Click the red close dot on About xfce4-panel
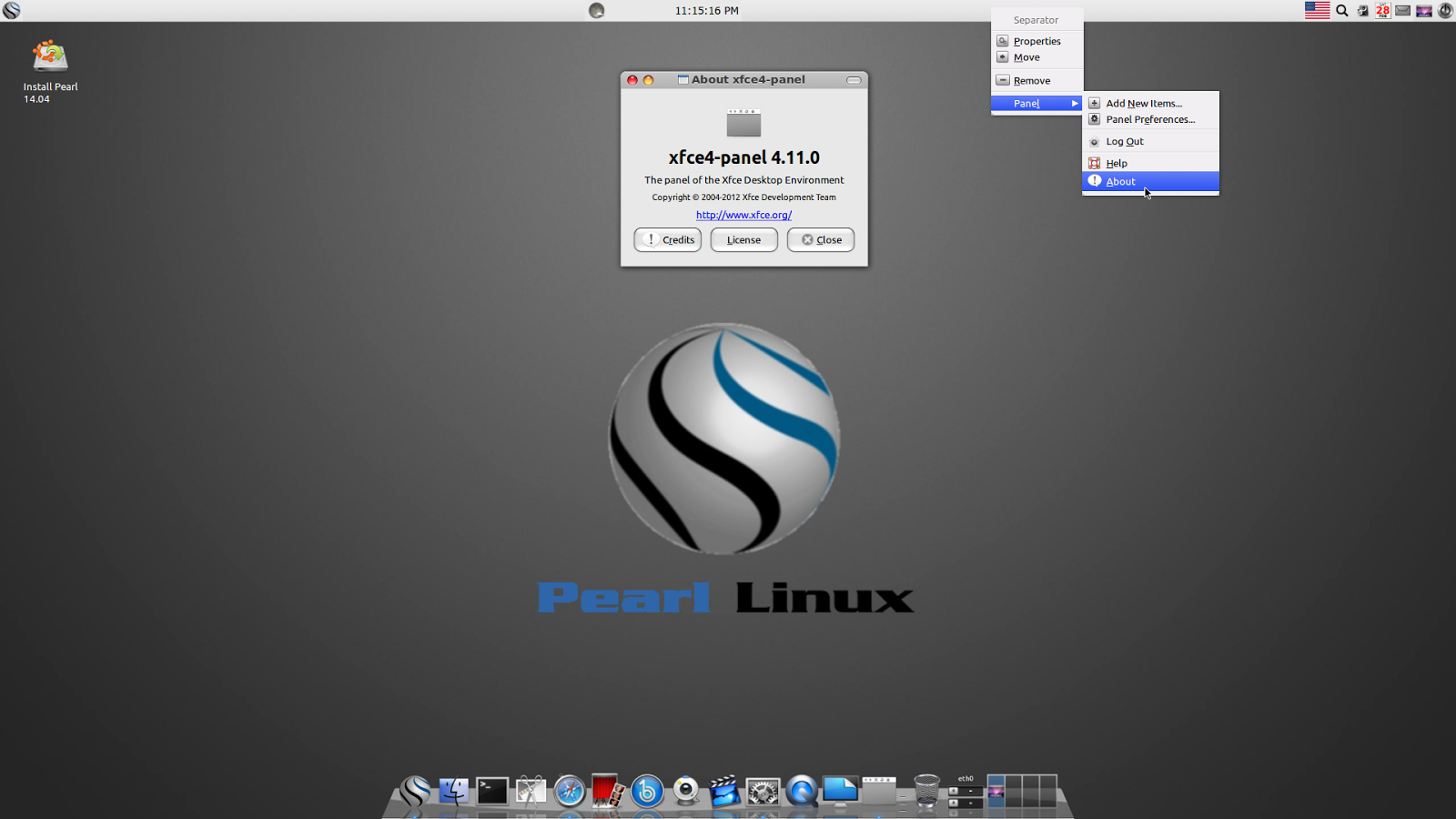 632,80
